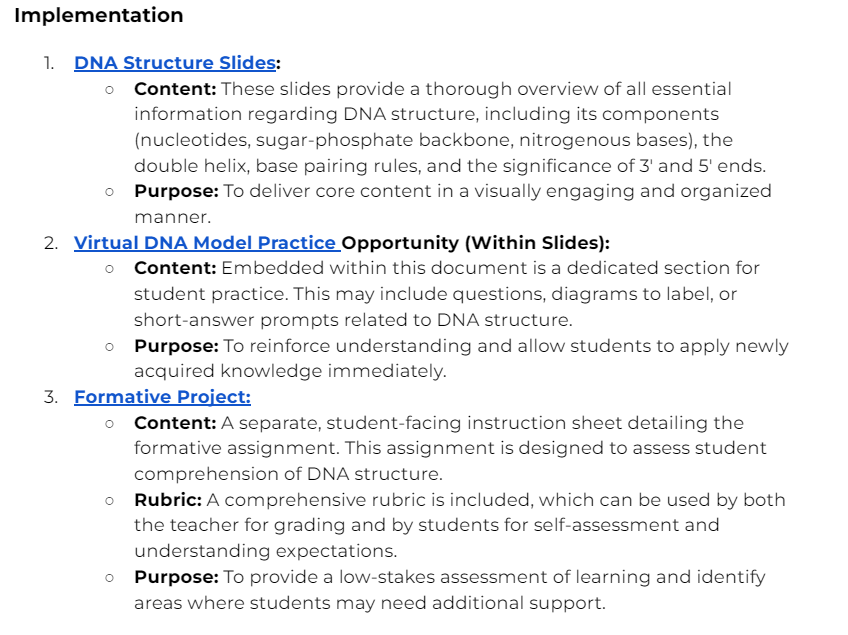The height and width of the screenshot is (635, 848).
Task: Click list number 1 beside DNA Structure Slides
Action: coord(49,63)
